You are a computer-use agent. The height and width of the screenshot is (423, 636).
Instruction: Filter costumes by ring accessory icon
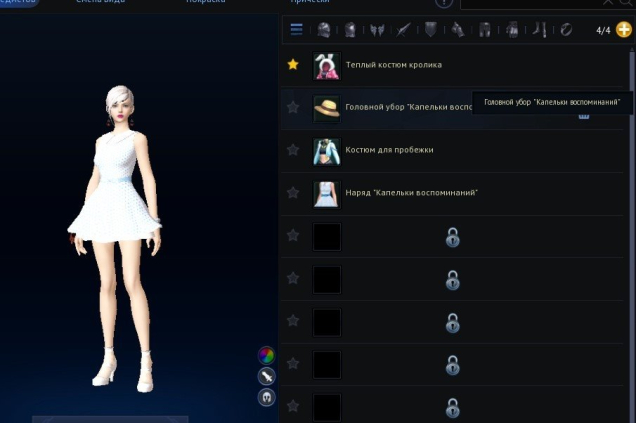pyautogui.click(x=565, y=30)
